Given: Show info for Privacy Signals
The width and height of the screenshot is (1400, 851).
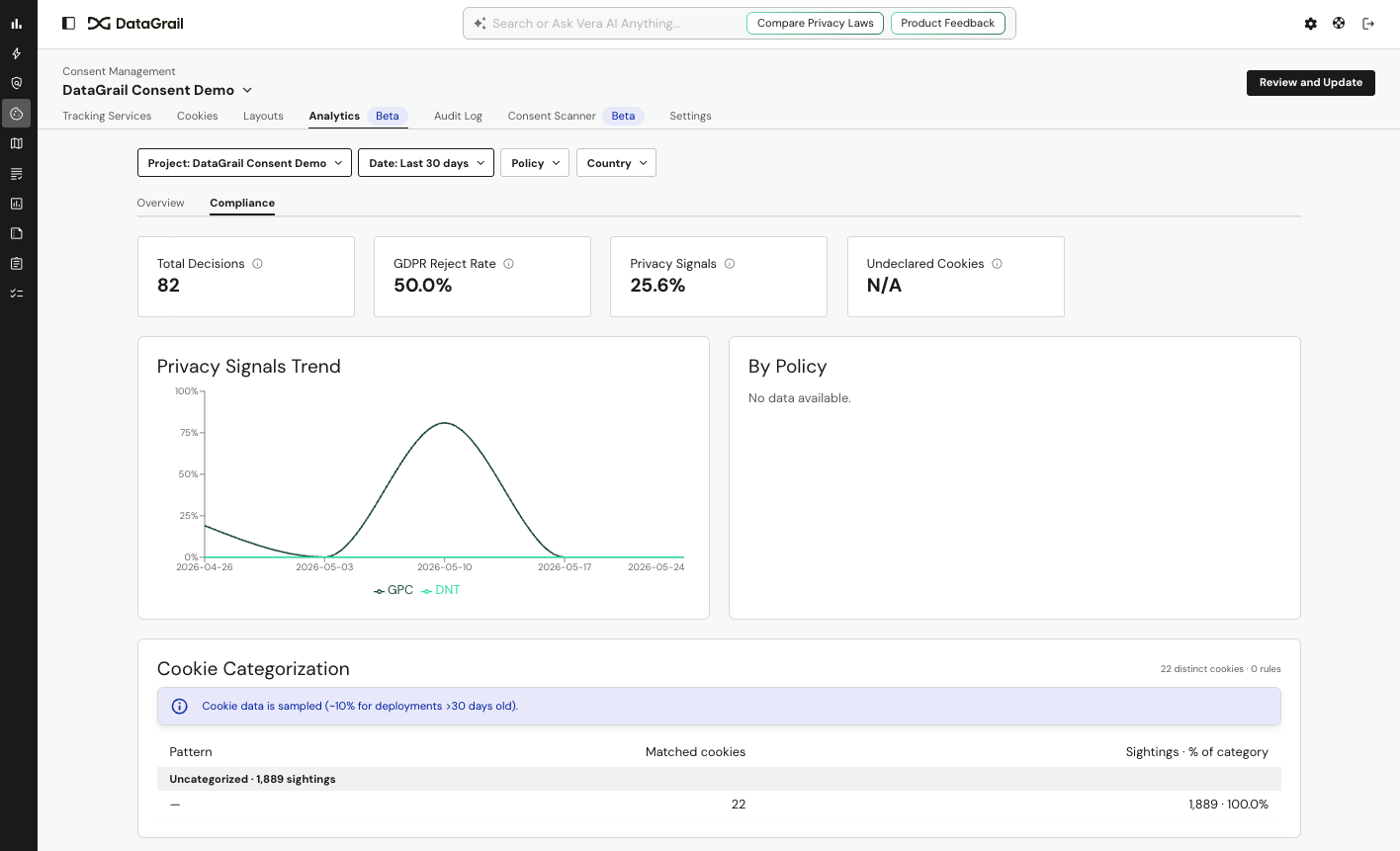Looking at the screenshot, I should (x=730, y=264).
